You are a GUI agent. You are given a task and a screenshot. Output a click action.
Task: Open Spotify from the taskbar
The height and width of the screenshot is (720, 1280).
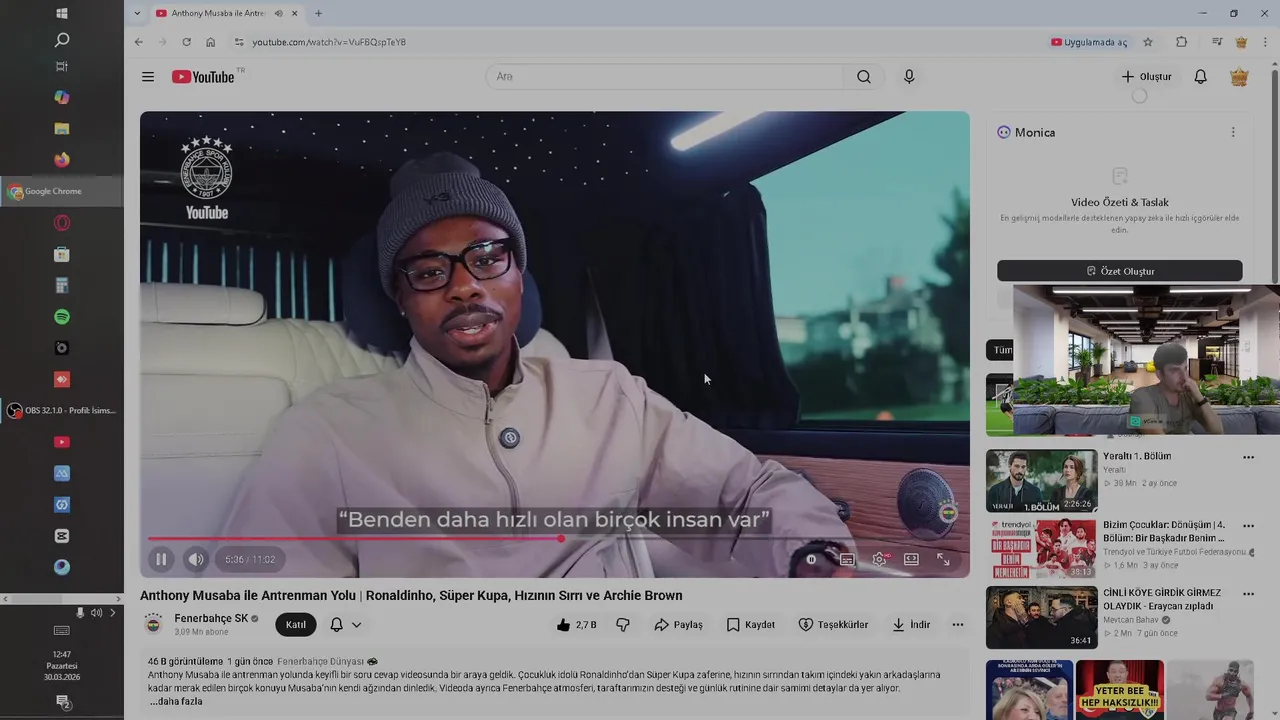(62, 317)
